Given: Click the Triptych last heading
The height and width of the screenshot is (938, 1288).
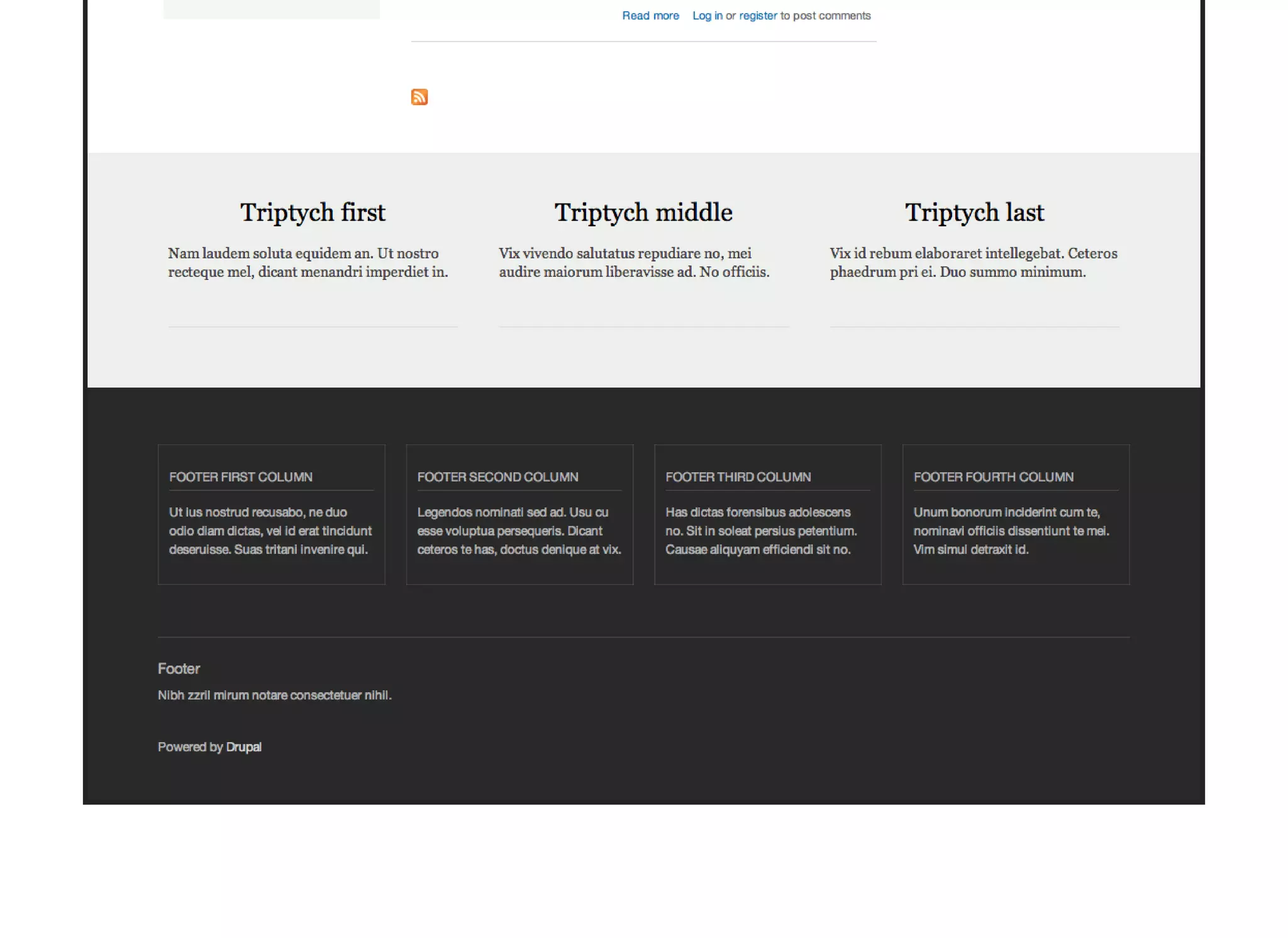Looking at the screenshot, I should pos(974,212).
